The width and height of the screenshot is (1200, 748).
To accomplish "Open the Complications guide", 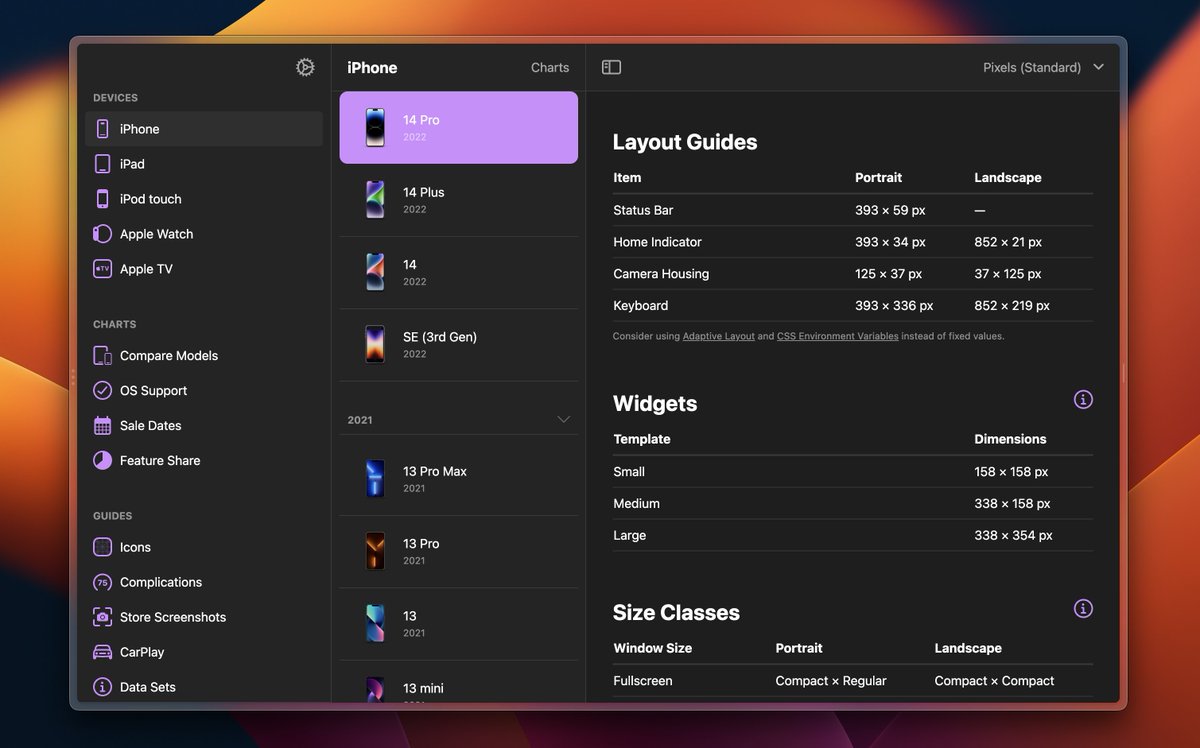I will [x=204, y=582].
